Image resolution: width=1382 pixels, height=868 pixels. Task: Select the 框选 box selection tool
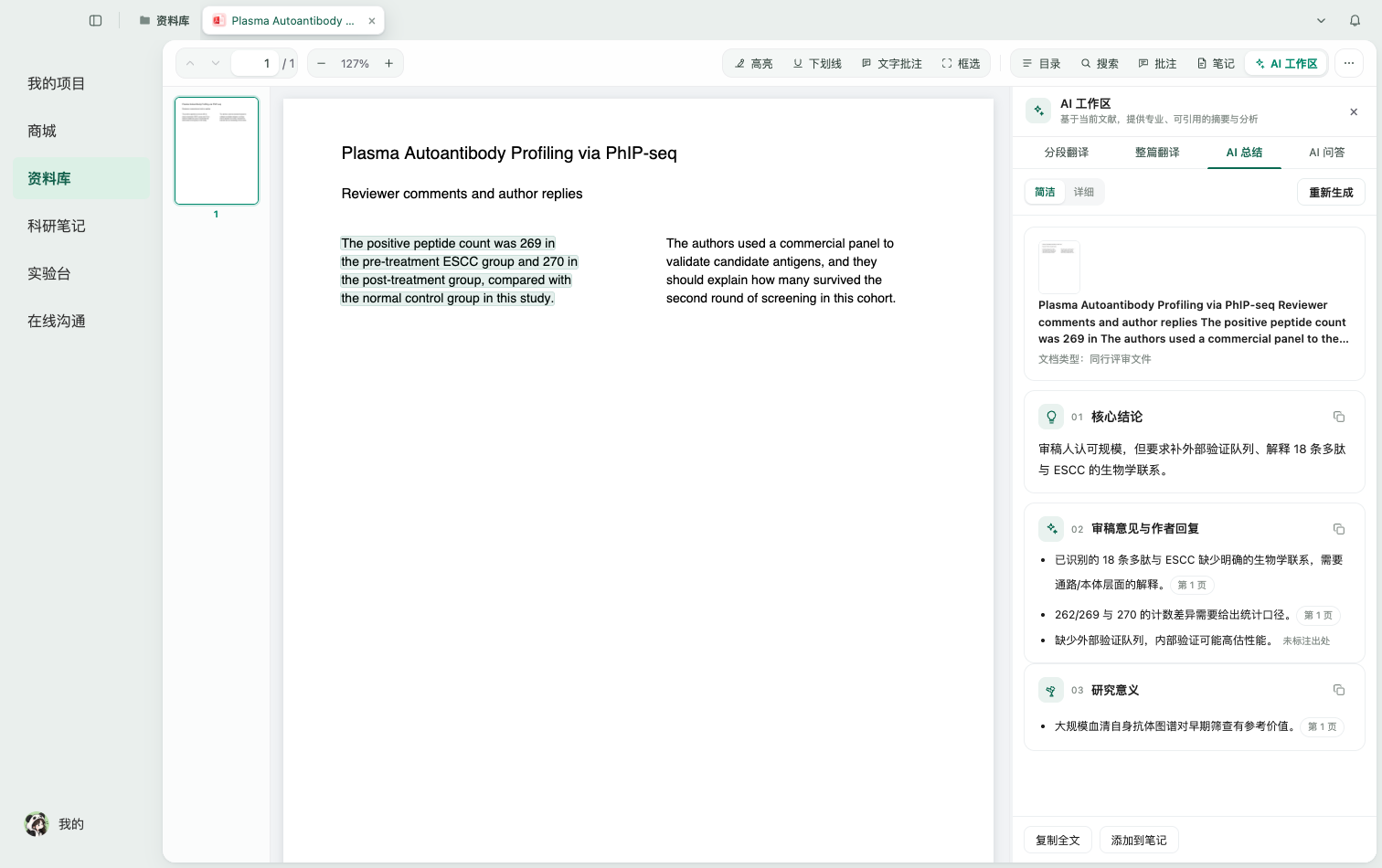tap(961, 63)
